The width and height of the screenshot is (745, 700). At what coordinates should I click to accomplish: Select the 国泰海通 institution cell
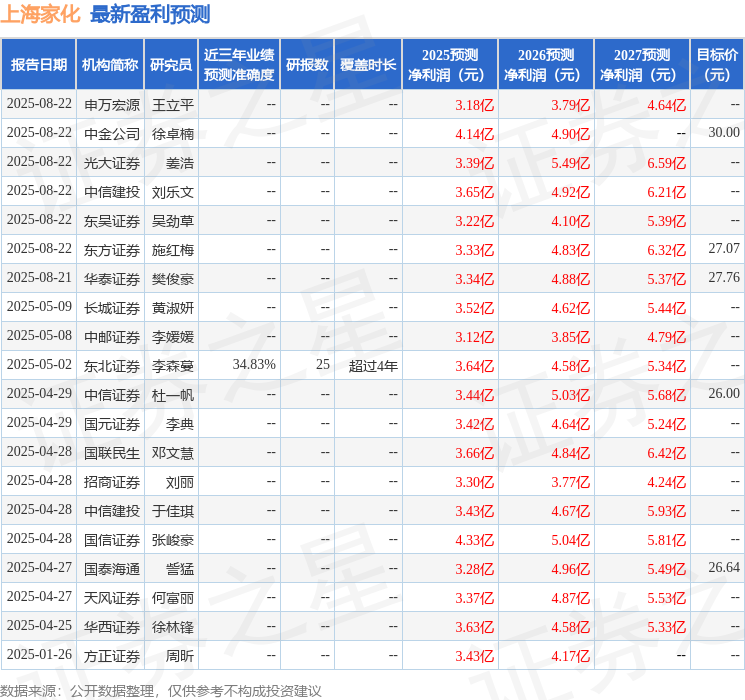tap(112, 568)
